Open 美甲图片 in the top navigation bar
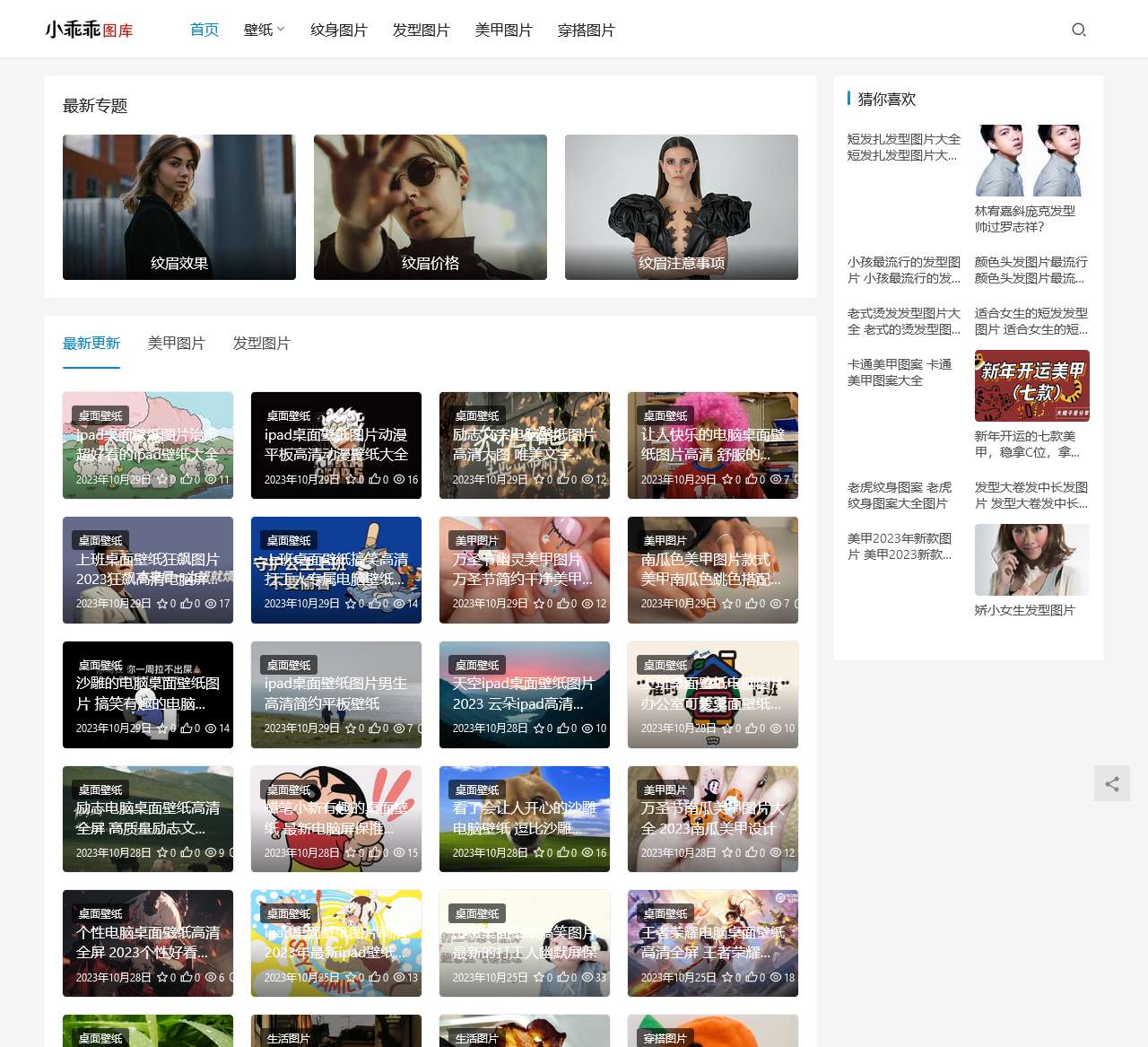This screenshot has height=1047, width=1148. [x=504, y=30]
